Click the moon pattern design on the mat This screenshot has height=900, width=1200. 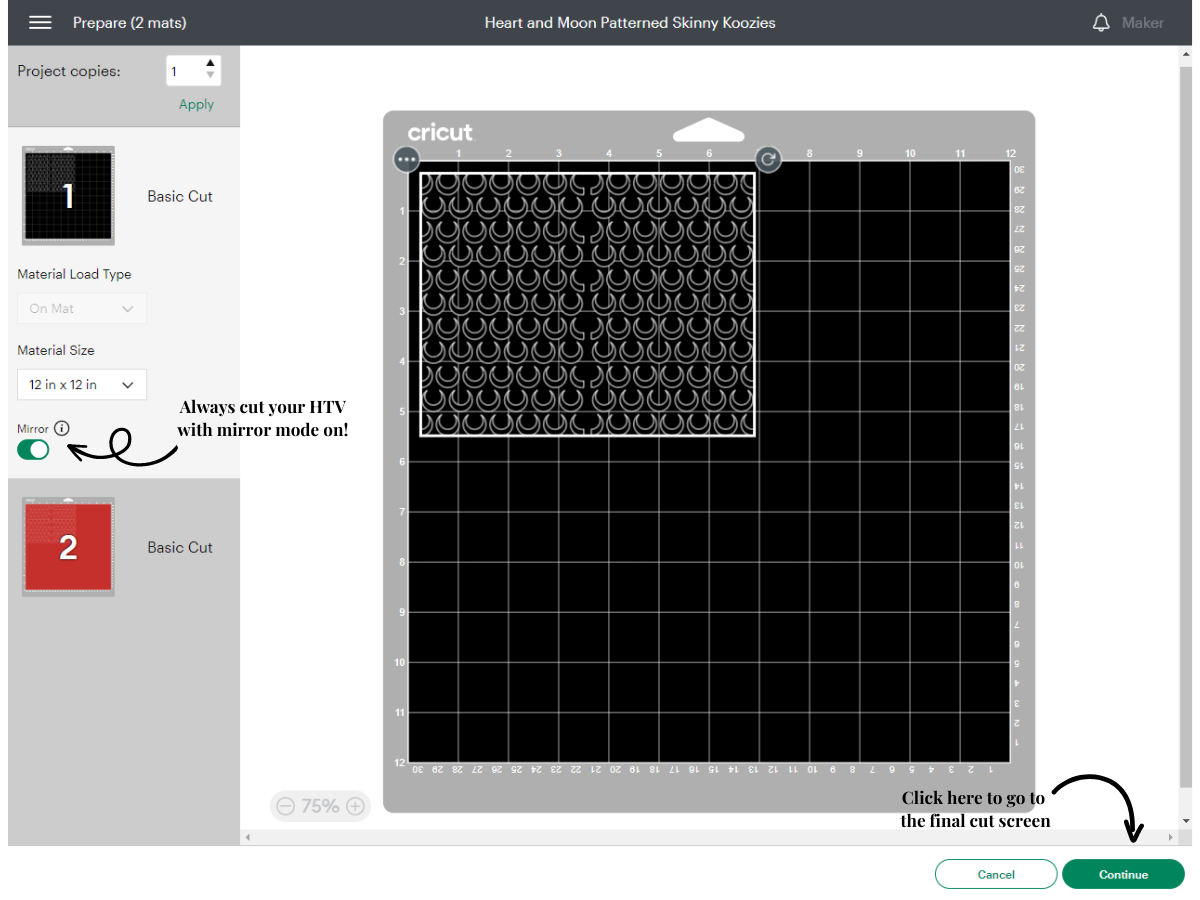pos(587,304)
